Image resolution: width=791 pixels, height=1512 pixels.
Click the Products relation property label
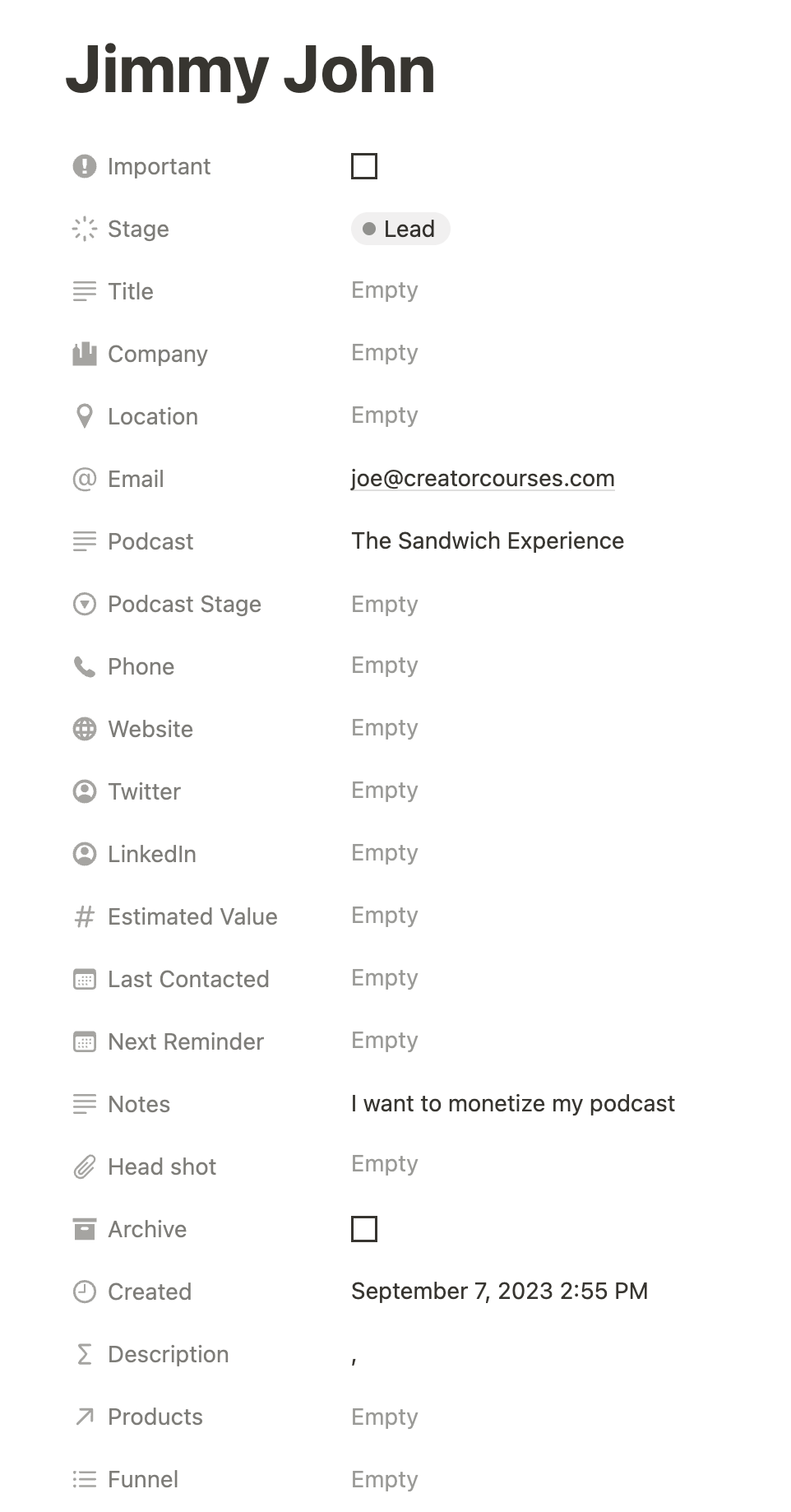[155, 1417]
